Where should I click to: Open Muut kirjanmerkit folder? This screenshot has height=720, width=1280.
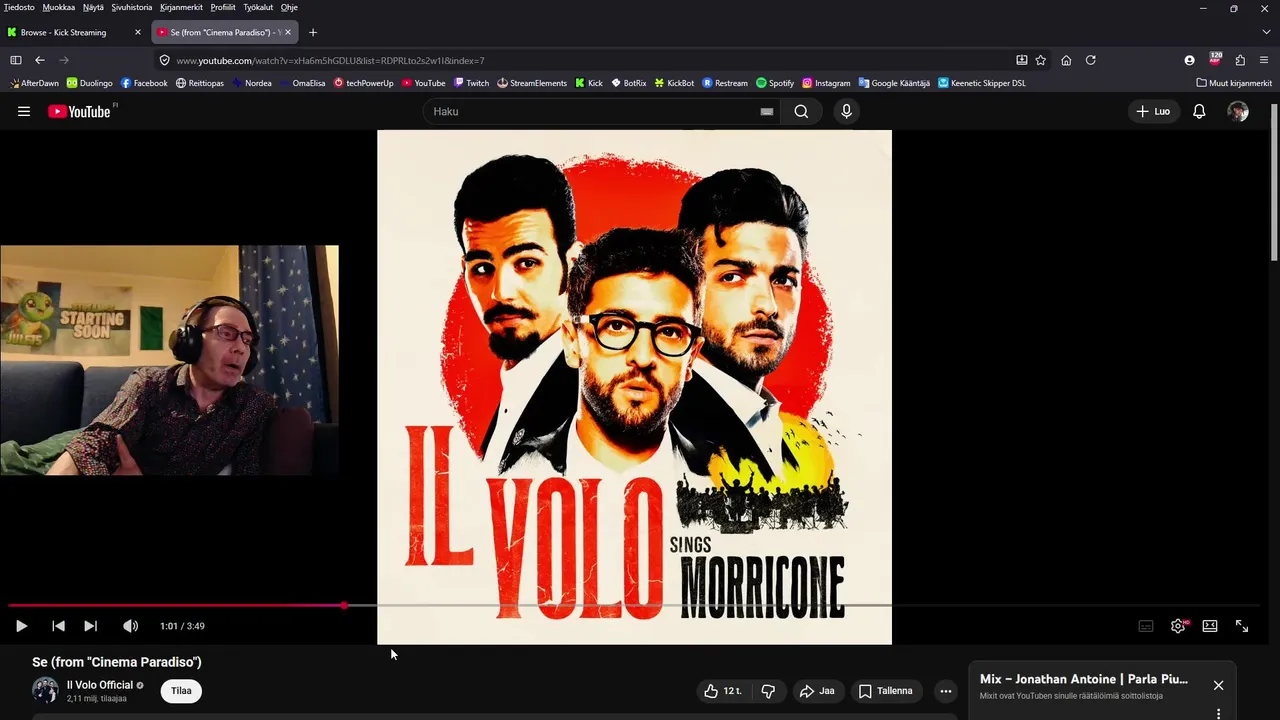1234,83
